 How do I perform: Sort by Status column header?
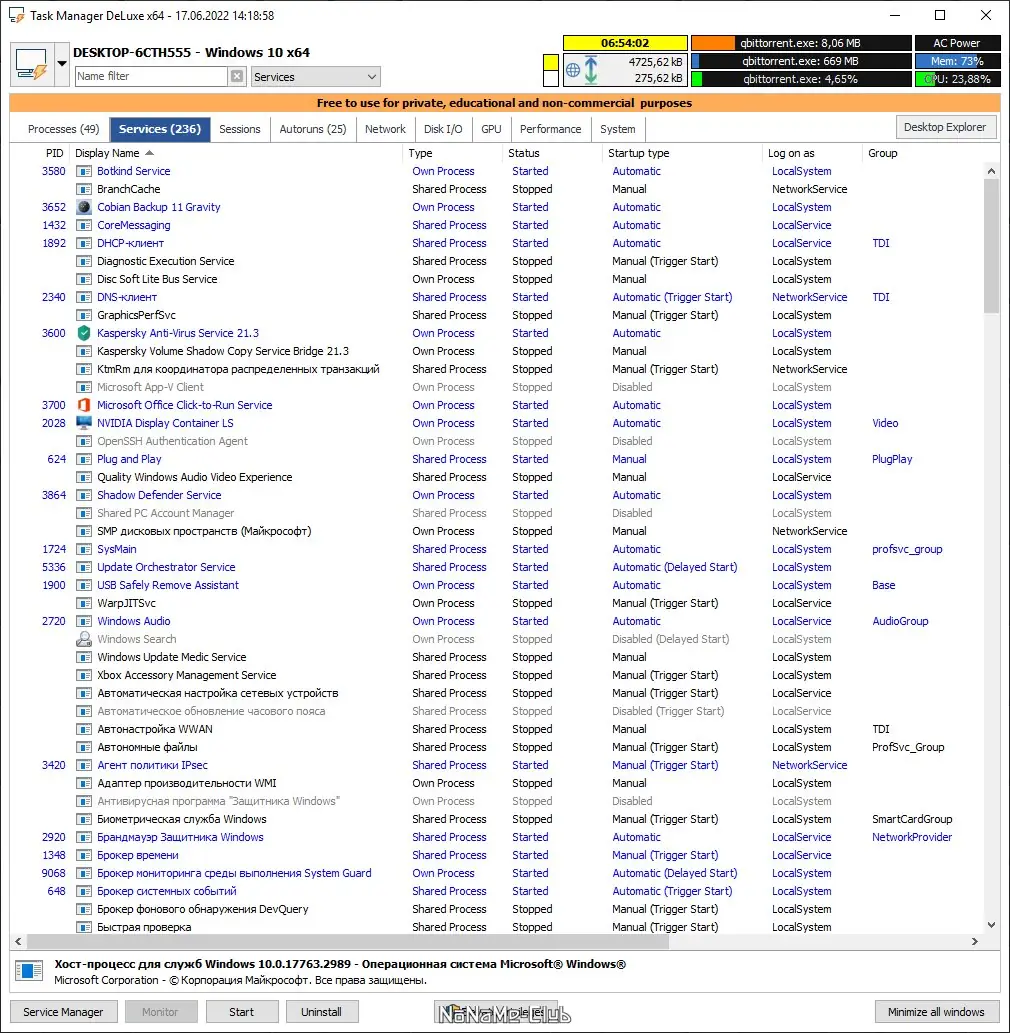pos(552,153)
